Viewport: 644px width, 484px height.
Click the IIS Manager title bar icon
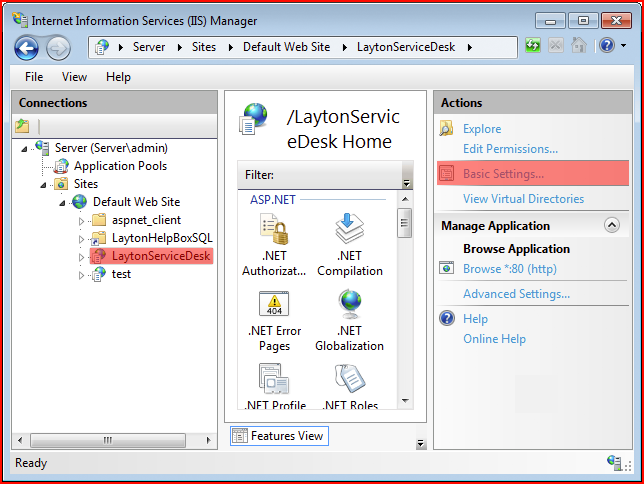click(x=20, y=20)
